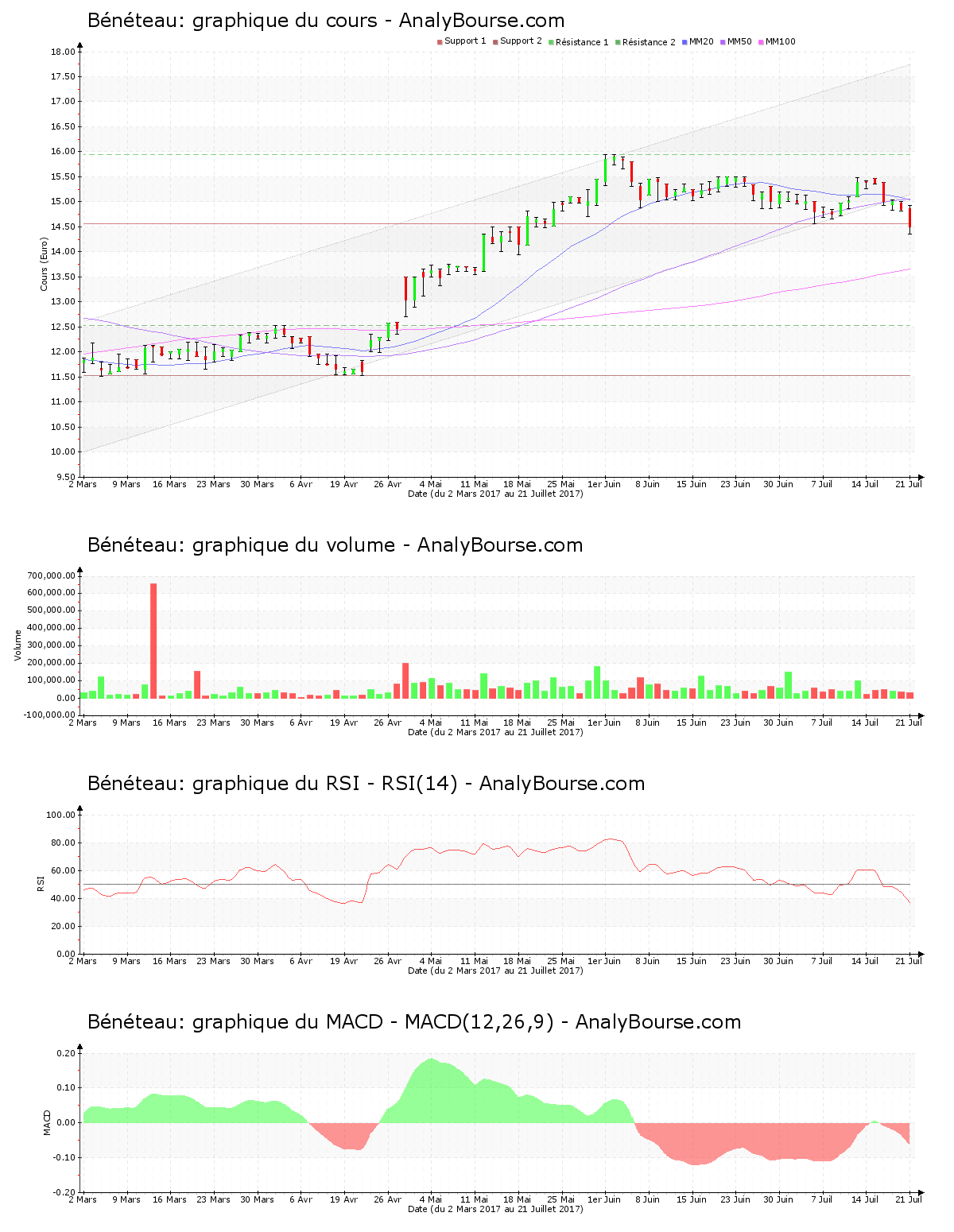The image size is (954, 1232).
Task: Click '16 Mars' date under volume chart
Action: pos(169,723)
